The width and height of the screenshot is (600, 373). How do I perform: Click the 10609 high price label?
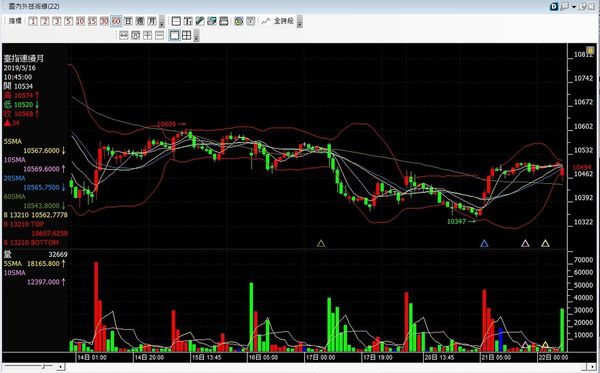[166, 124]
